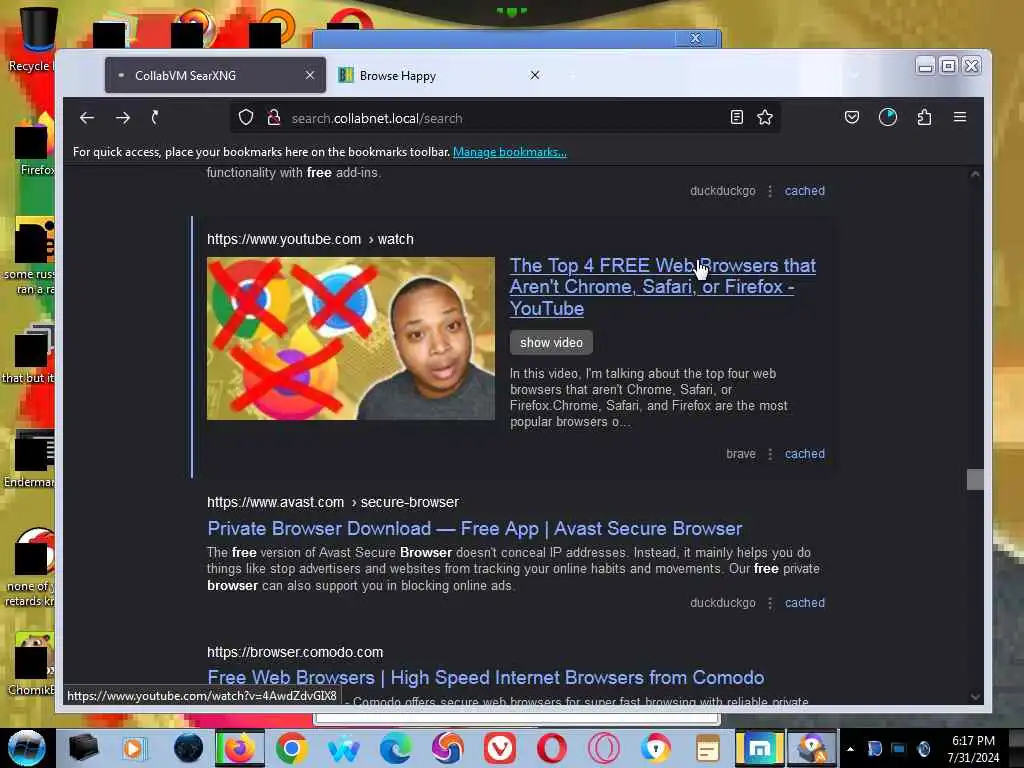The image size is (1024, 768).
Task: Open the Pocket save icon
Action: pyautogui.click(x=852, y=118)
